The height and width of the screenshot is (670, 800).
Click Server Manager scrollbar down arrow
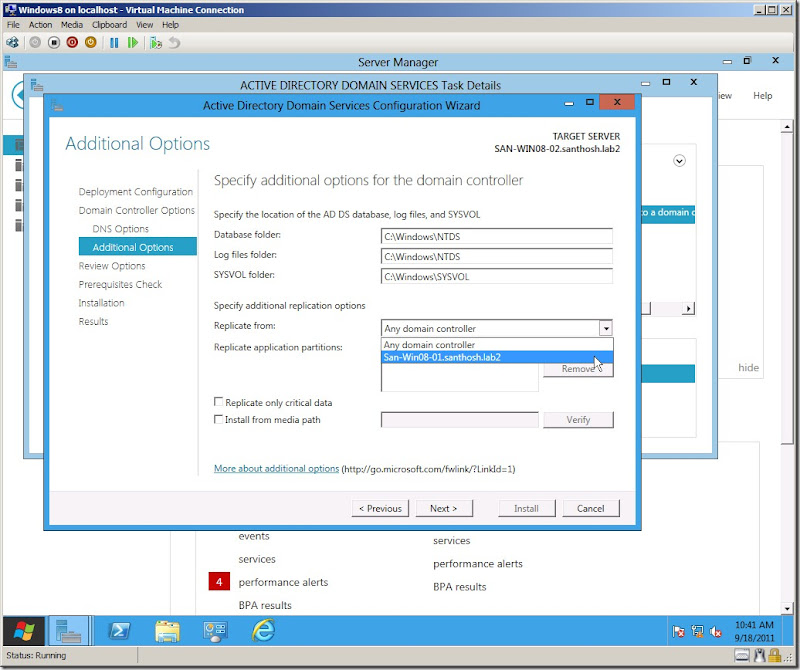[x=786, y=608]
